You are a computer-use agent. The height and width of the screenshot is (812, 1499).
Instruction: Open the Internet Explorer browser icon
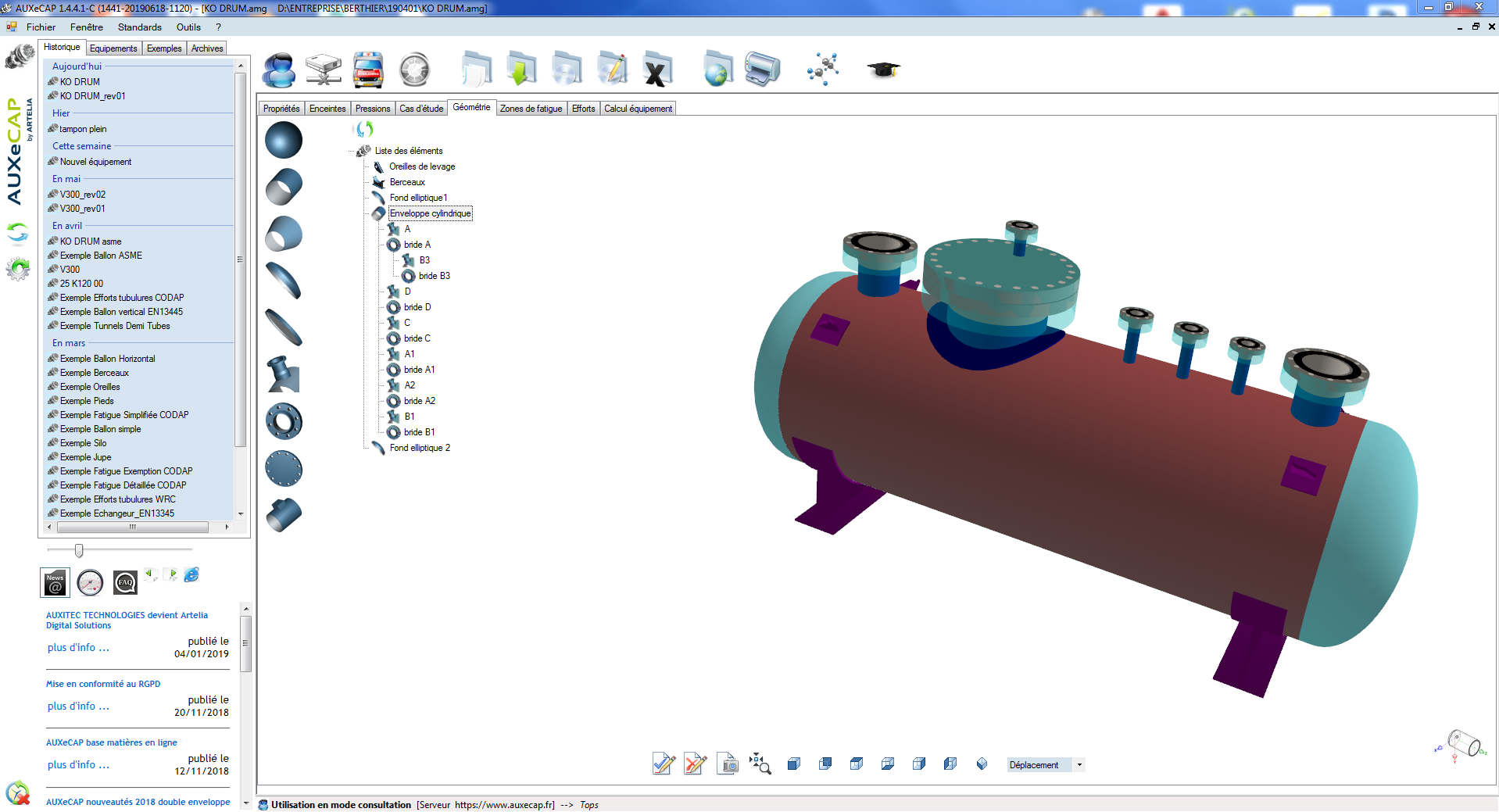click(191, 575)
